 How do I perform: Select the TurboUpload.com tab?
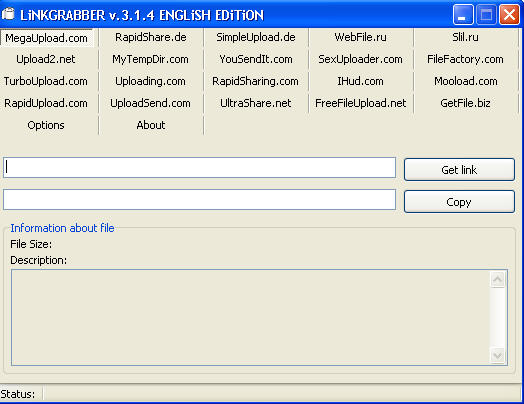(x=46, y=81)
